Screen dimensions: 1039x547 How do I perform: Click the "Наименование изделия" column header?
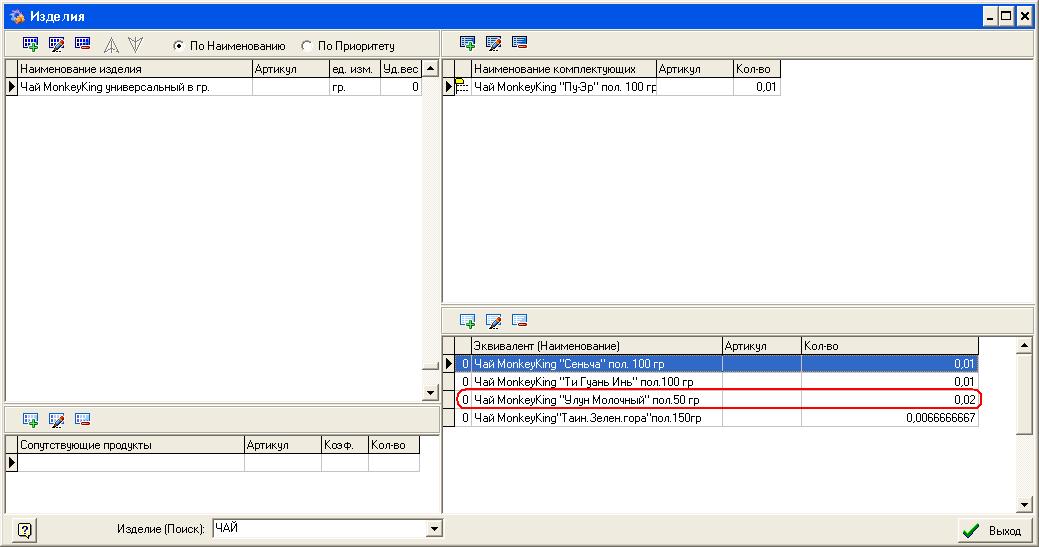134,69
